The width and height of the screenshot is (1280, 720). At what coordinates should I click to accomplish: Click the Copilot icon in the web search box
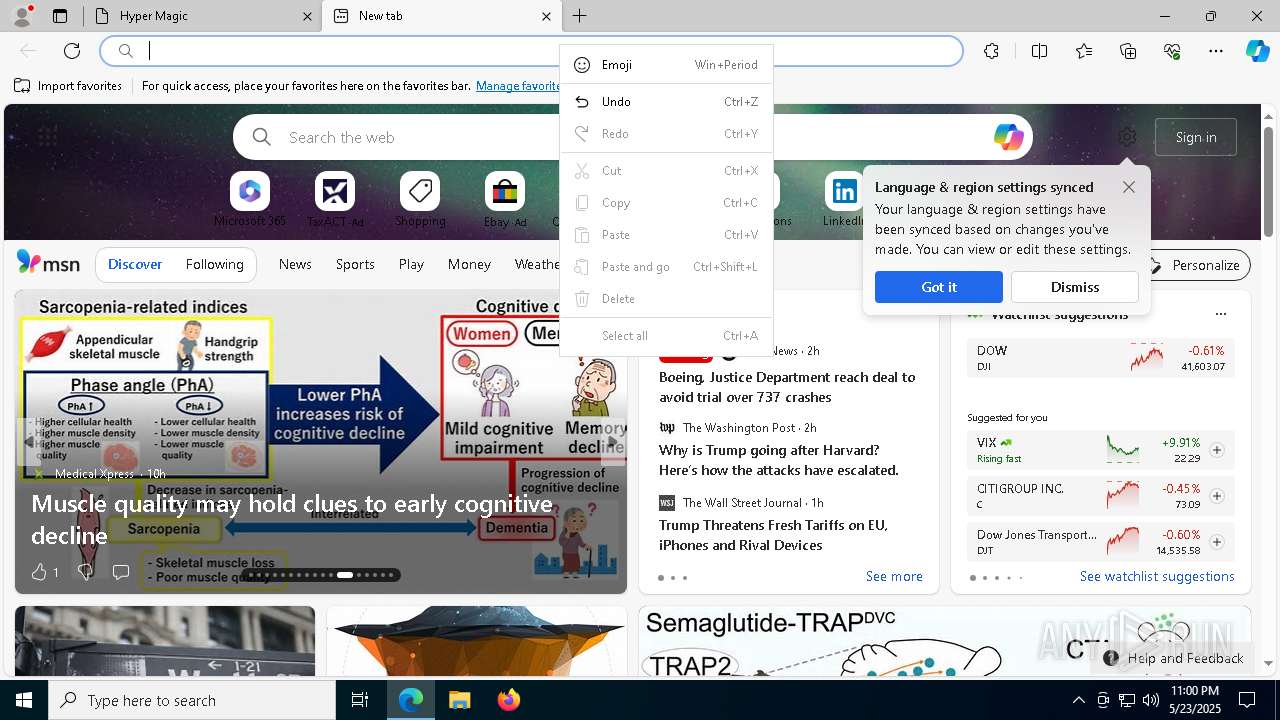(x=1008, y=137)
